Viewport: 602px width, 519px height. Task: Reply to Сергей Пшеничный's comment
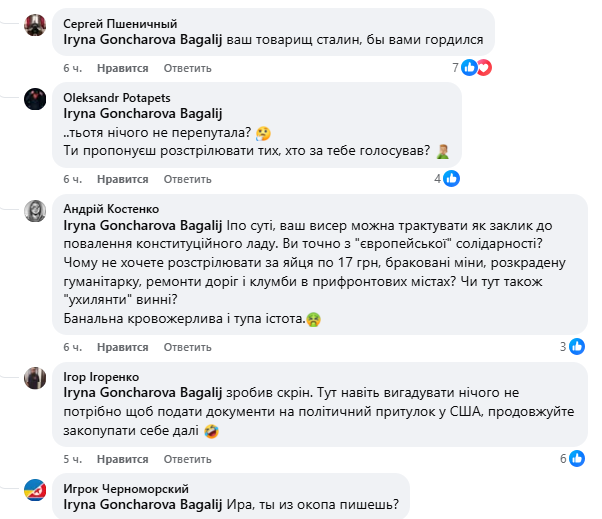pyautogui.click(x=188, y=68)
